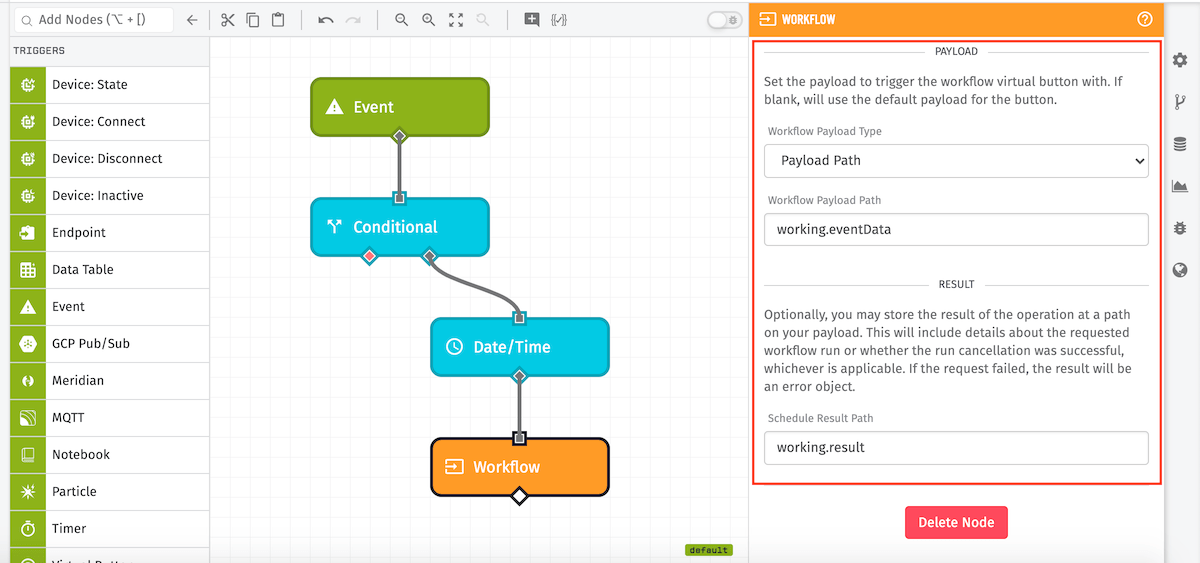Click the Delete Node button

click(956, 522)
